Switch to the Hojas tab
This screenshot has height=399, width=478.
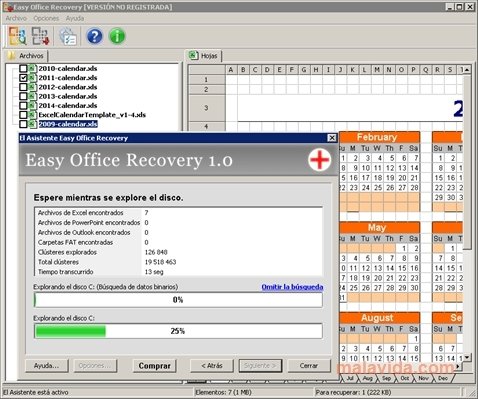pos(203,56)
